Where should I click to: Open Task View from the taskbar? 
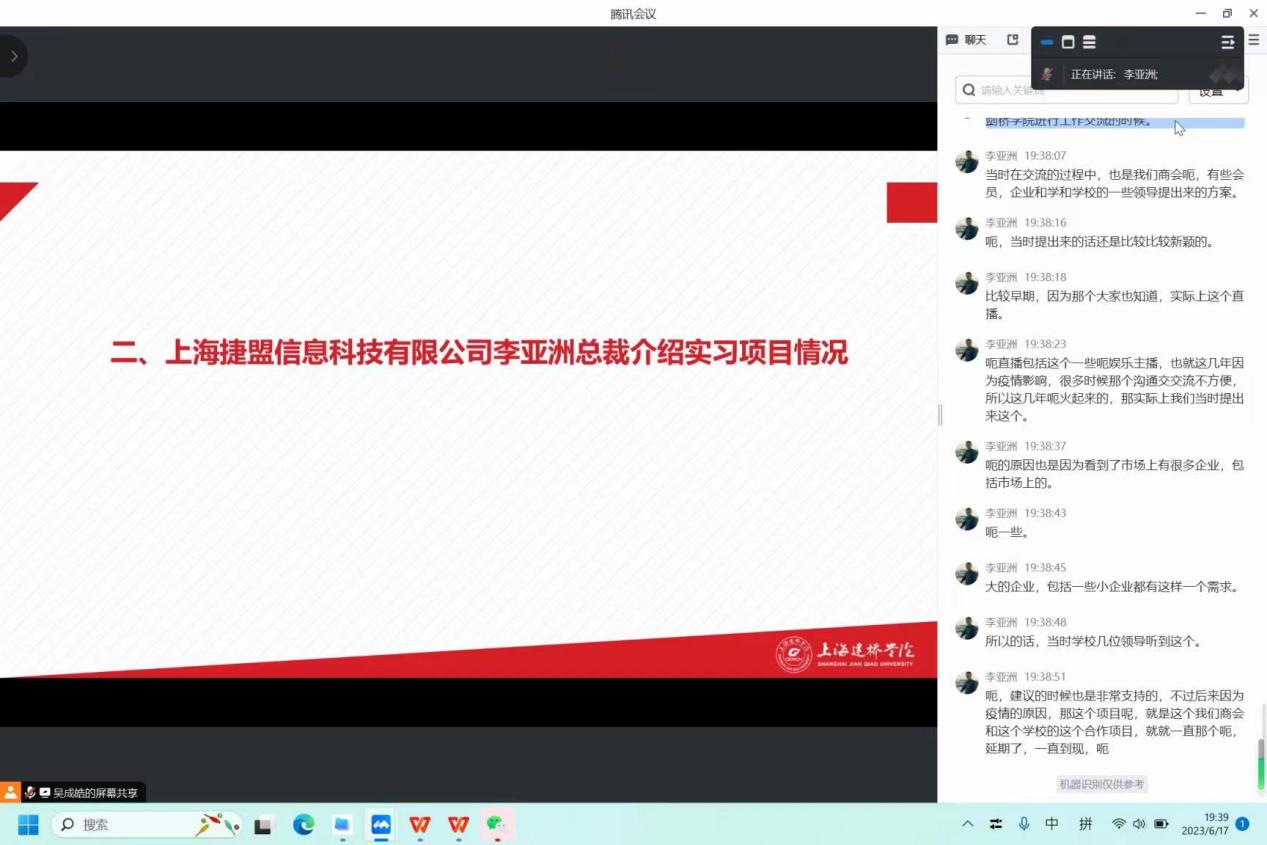coord(263,825)
